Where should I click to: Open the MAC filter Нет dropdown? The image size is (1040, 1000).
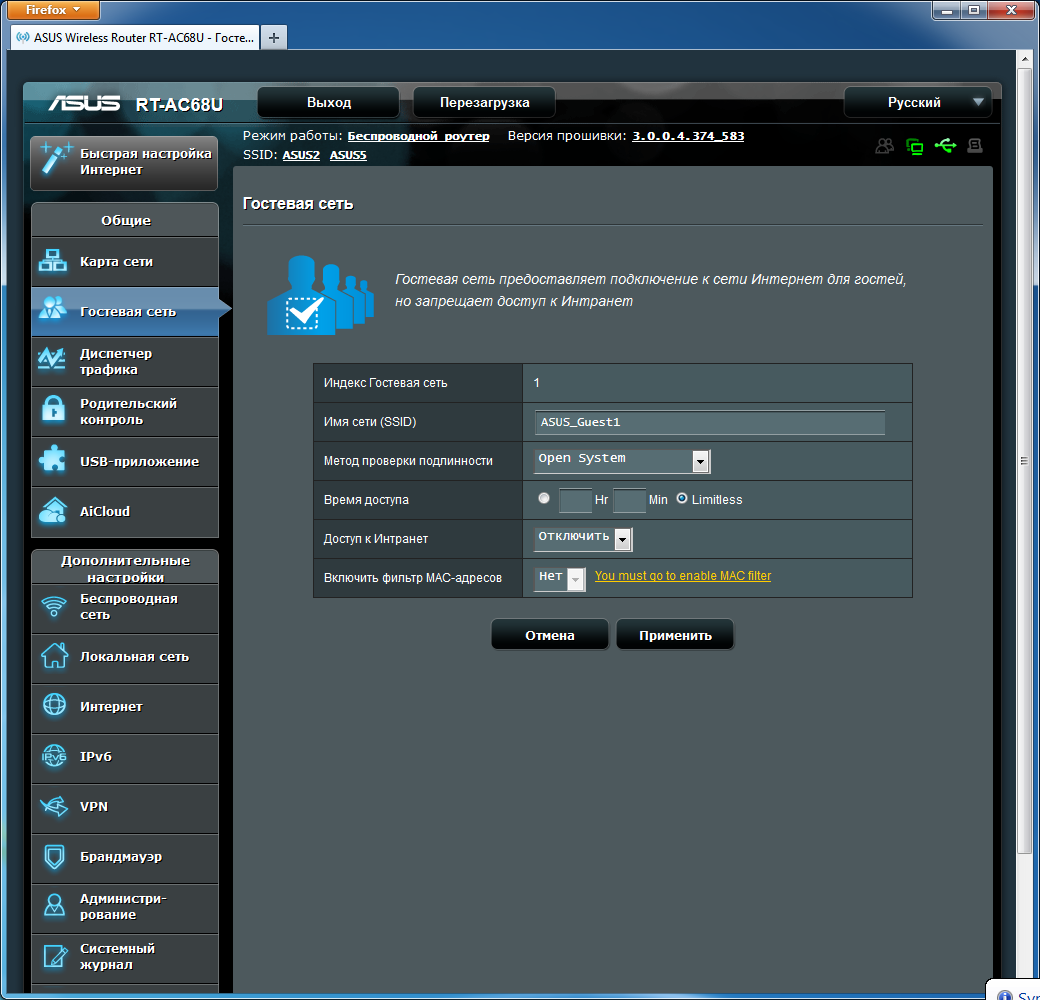(x=560, y=578)
